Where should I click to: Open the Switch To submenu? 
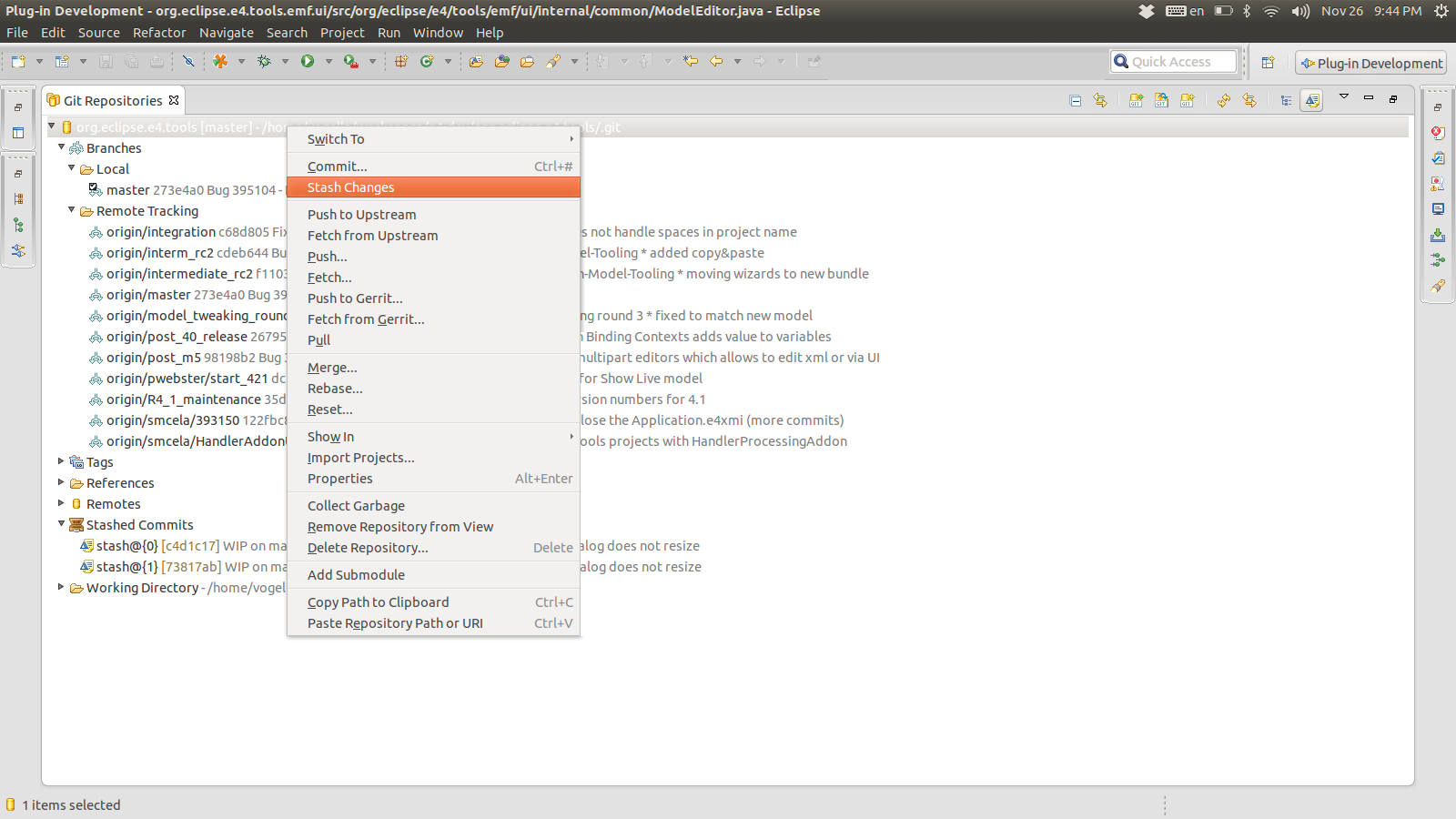(433, 139)
